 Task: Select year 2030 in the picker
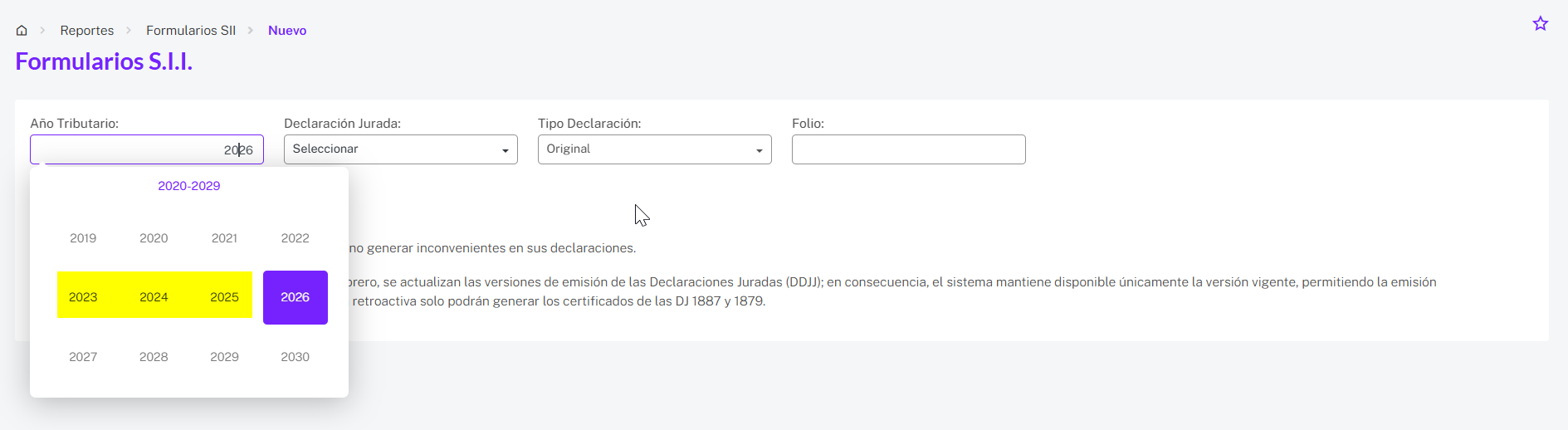[295, 357]
